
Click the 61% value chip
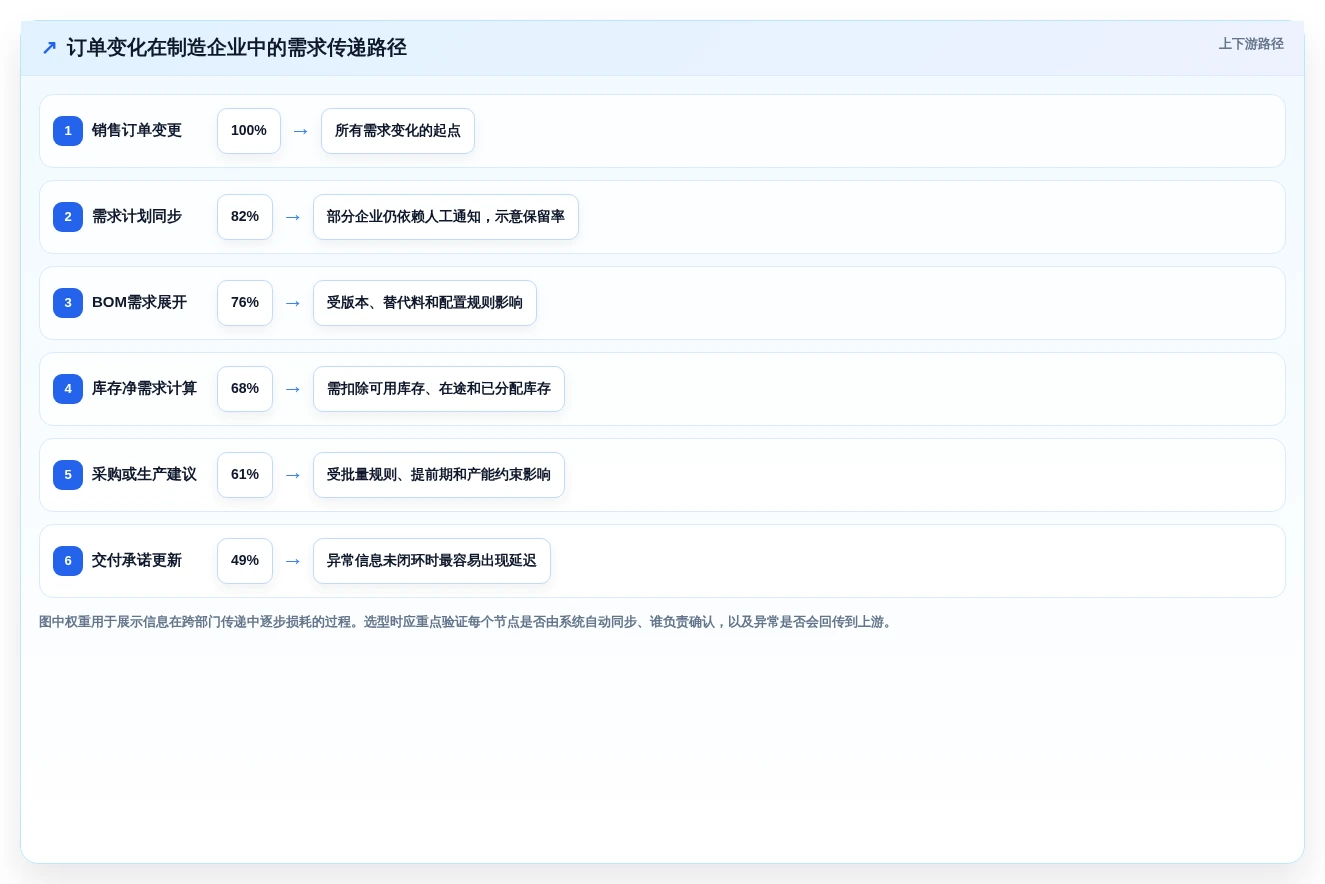(x=245, y=475)
